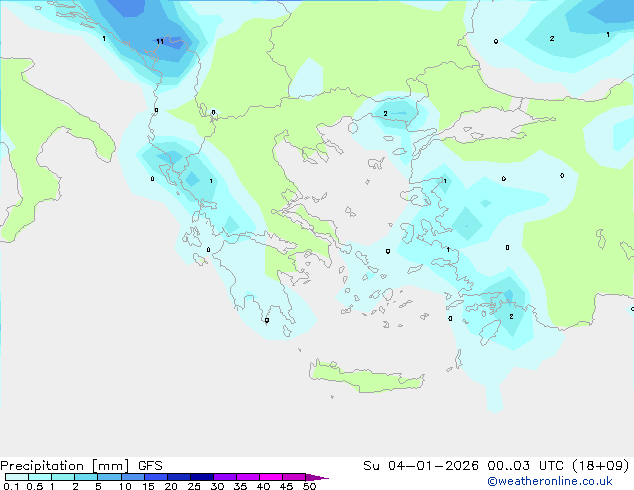Image resolution: width=634 pixels, height=490 pixels.
Task: Select the 0.1–0.5 mm legend swatch
Action: 17,477
